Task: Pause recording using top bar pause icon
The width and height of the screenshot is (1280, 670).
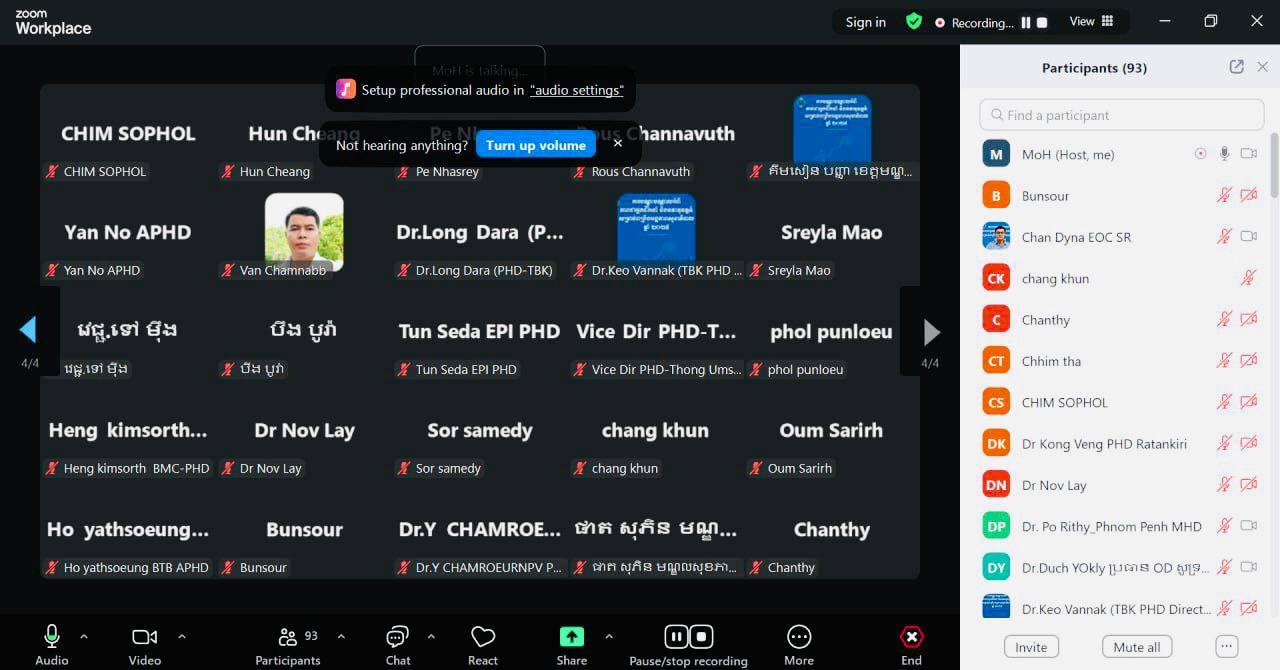Action: coord(1026,22)
